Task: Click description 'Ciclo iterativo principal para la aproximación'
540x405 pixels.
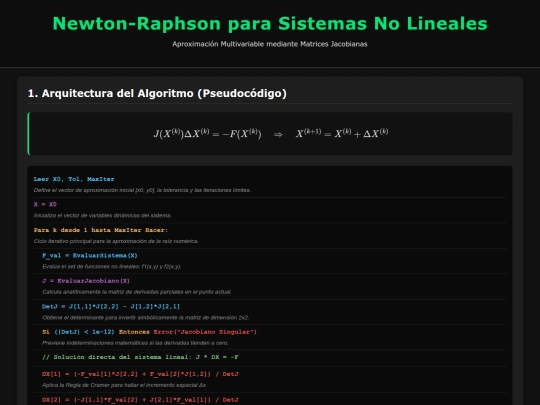Action: point(116,241)
